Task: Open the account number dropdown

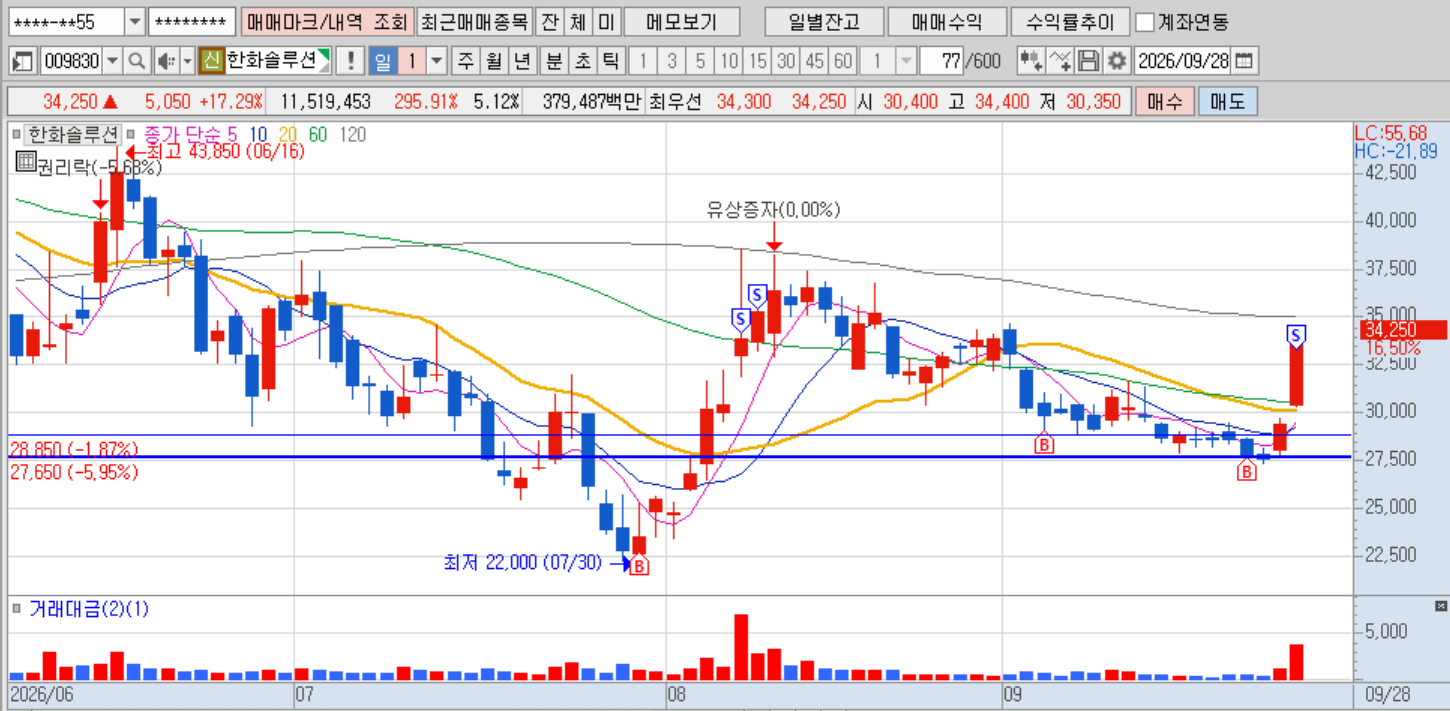Action: 135,22
